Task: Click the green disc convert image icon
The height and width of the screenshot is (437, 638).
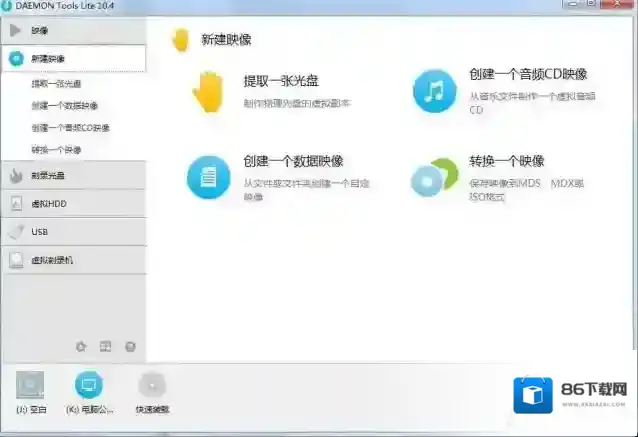Action: tap(432, 178)
